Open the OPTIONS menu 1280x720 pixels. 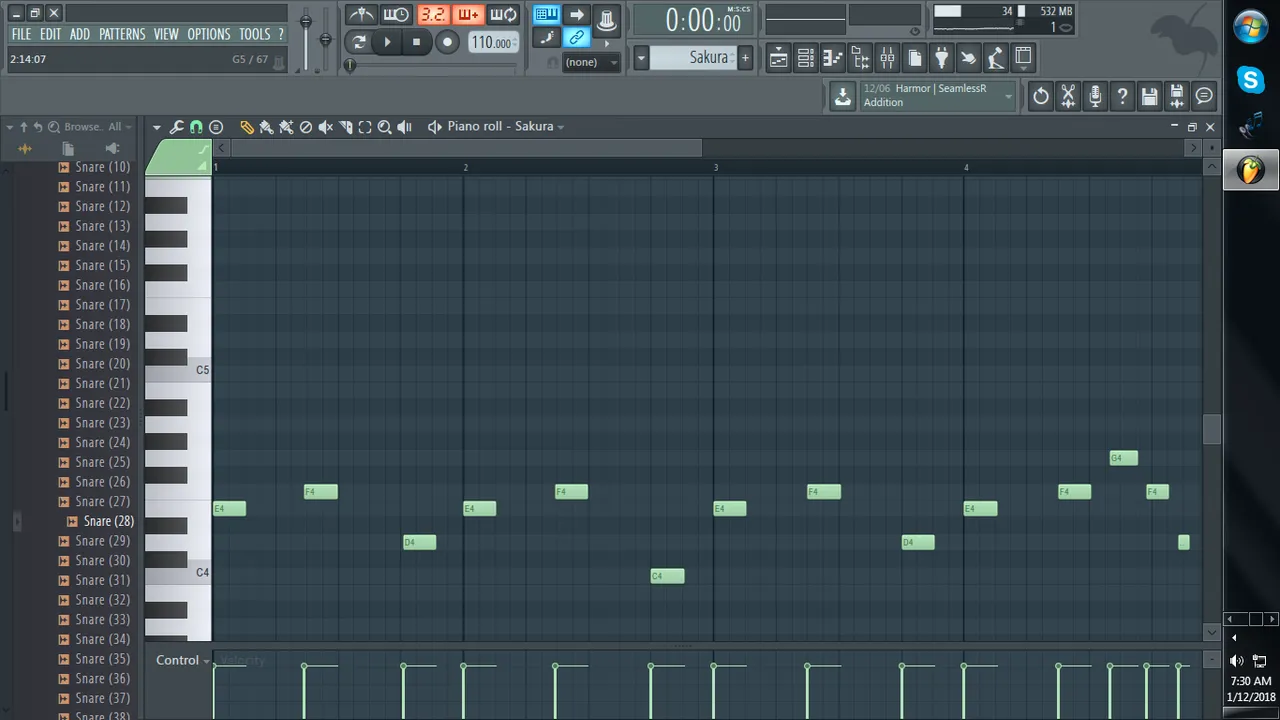[208, 34]
